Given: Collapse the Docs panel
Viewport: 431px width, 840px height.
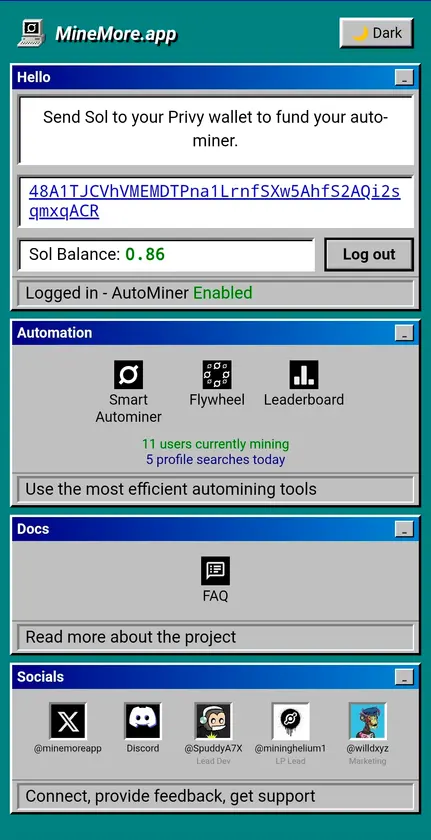Looking at the screenshot, I should coord(404,529).
